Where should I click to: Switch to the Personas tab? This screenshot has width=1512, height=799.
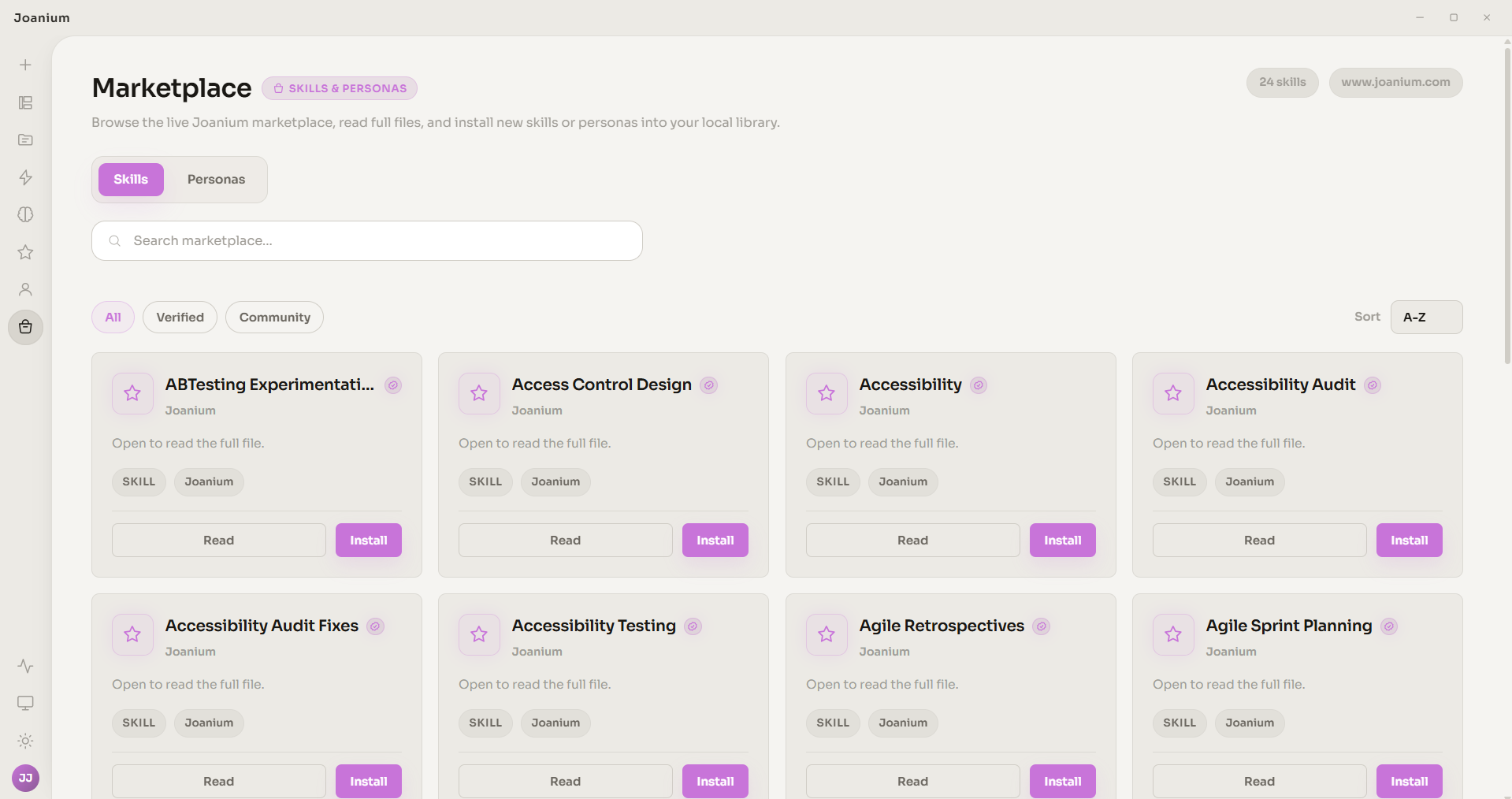[216, 180]
